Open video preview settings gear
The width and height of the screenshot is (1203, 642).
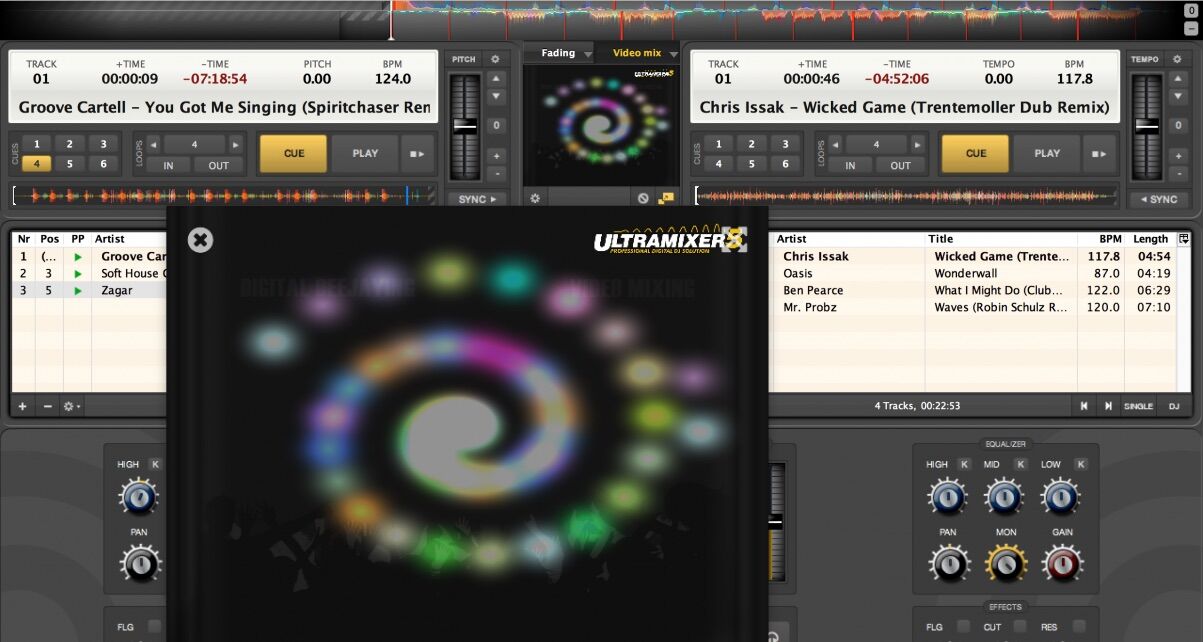535,198
